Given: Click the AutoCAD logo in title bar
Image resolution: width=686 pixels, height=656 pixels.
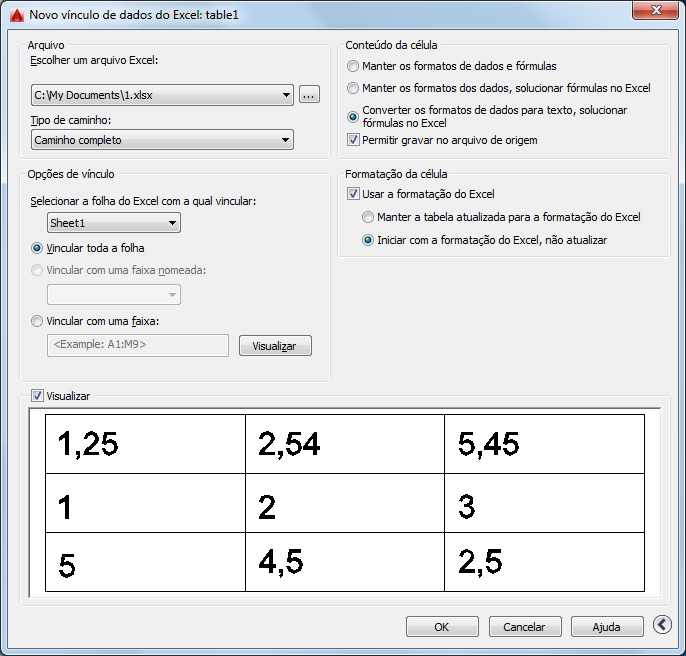Looking at the screenshot, I should pyautogui.click(x=17, y=15).
